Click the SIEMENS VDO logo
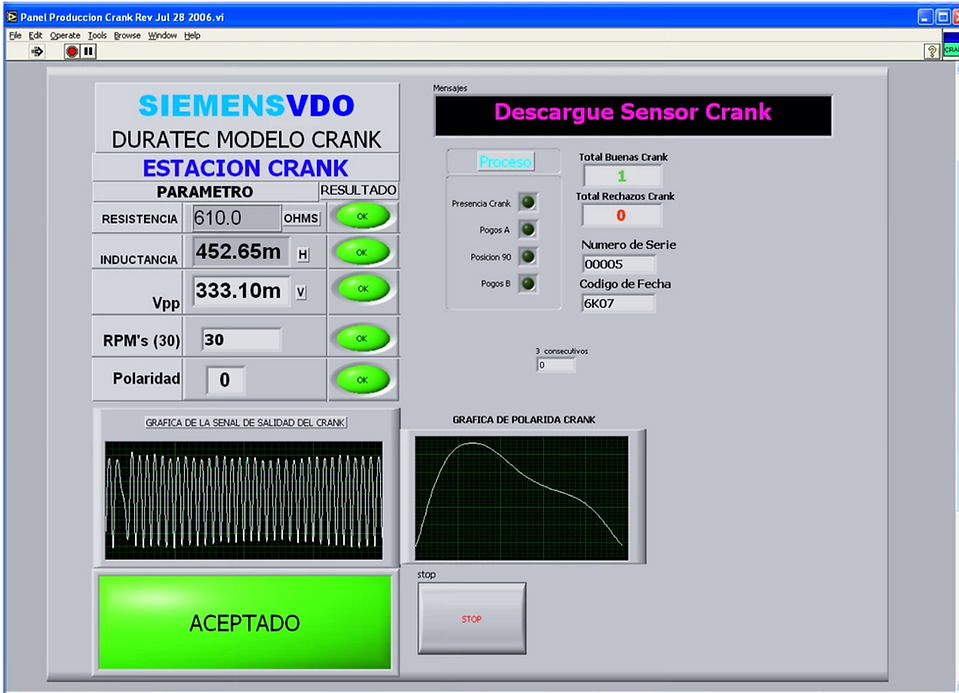Viewport: 959px width, 693px height. click(x=246, y=105)
